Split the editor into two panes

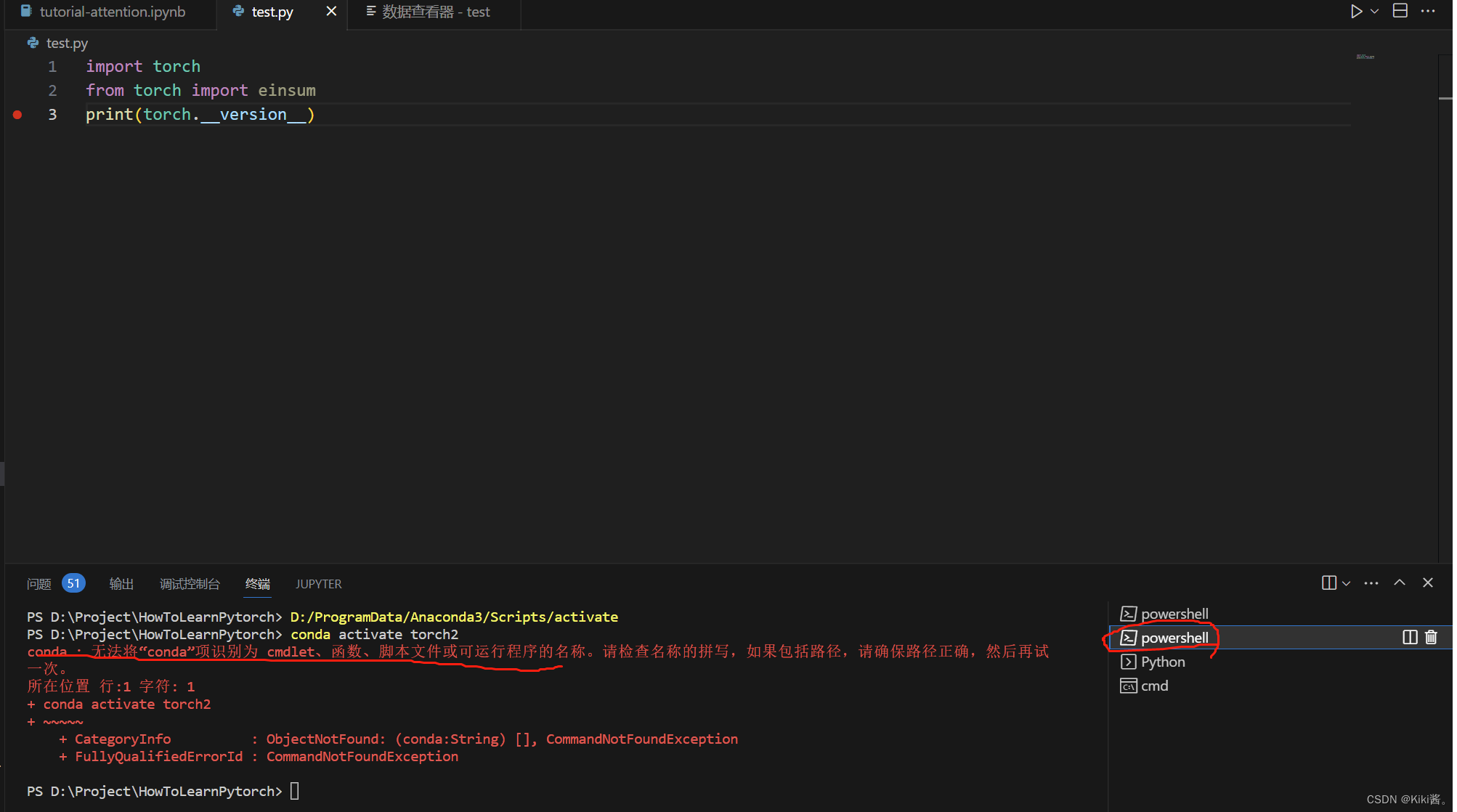tap(1400, 11)
